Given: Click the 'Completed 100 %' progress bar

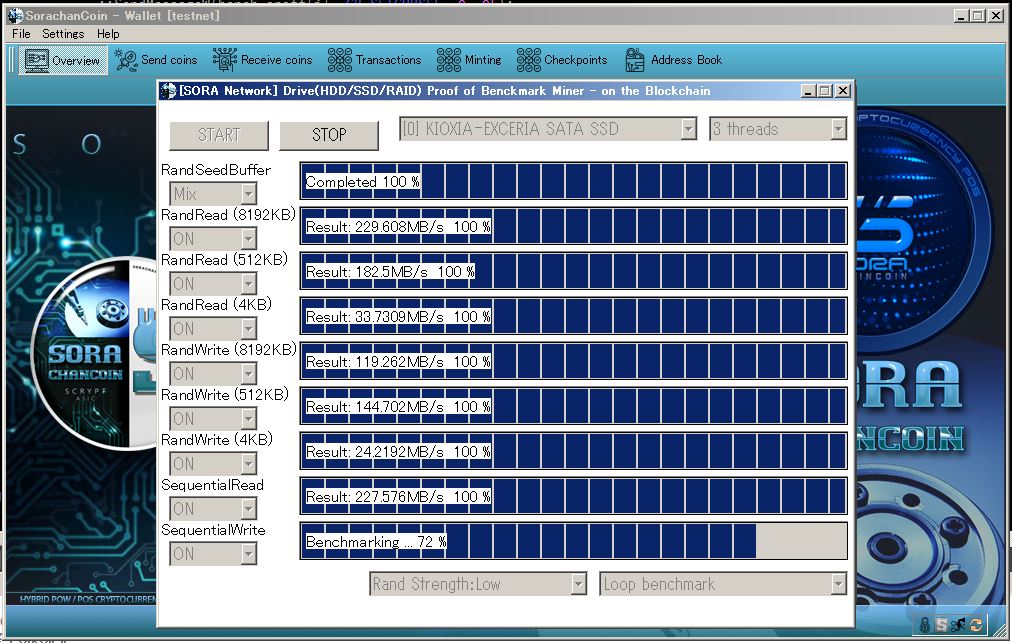Looking at the screenshot, I should pos(573,181).
